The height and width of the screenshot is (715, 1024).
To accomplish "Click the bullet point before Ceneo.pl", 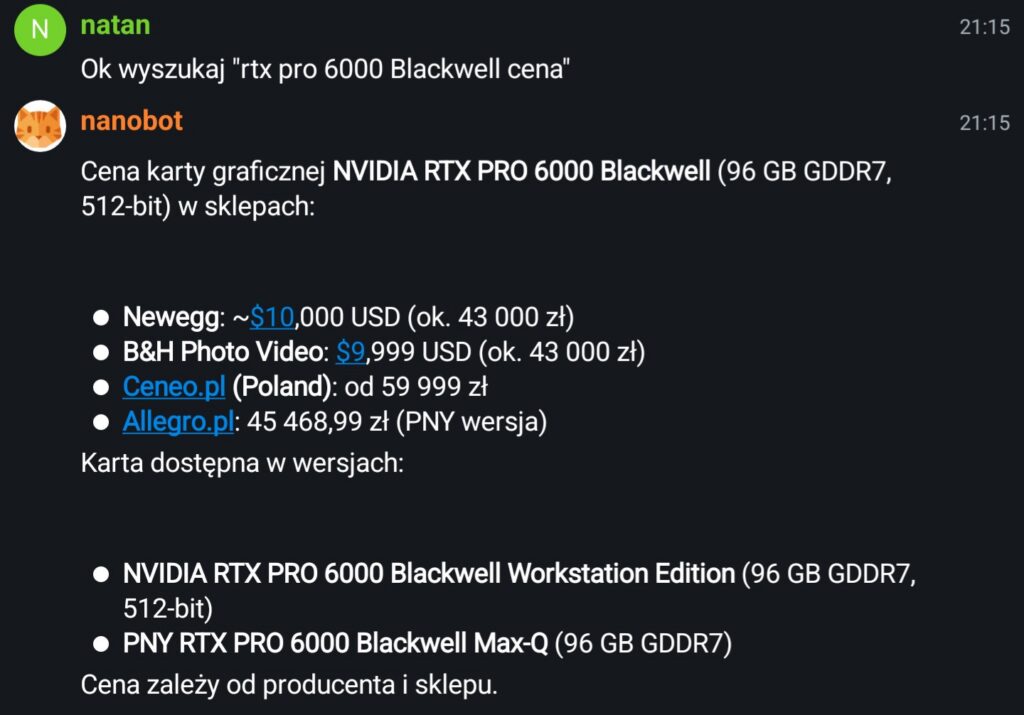I will point(100,387).
